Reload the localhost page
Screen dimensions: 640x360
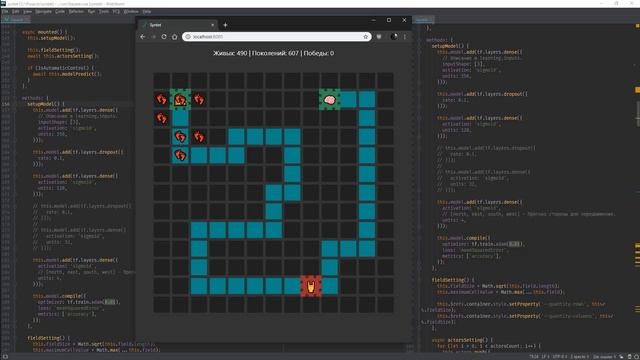(x=164, y=37)
